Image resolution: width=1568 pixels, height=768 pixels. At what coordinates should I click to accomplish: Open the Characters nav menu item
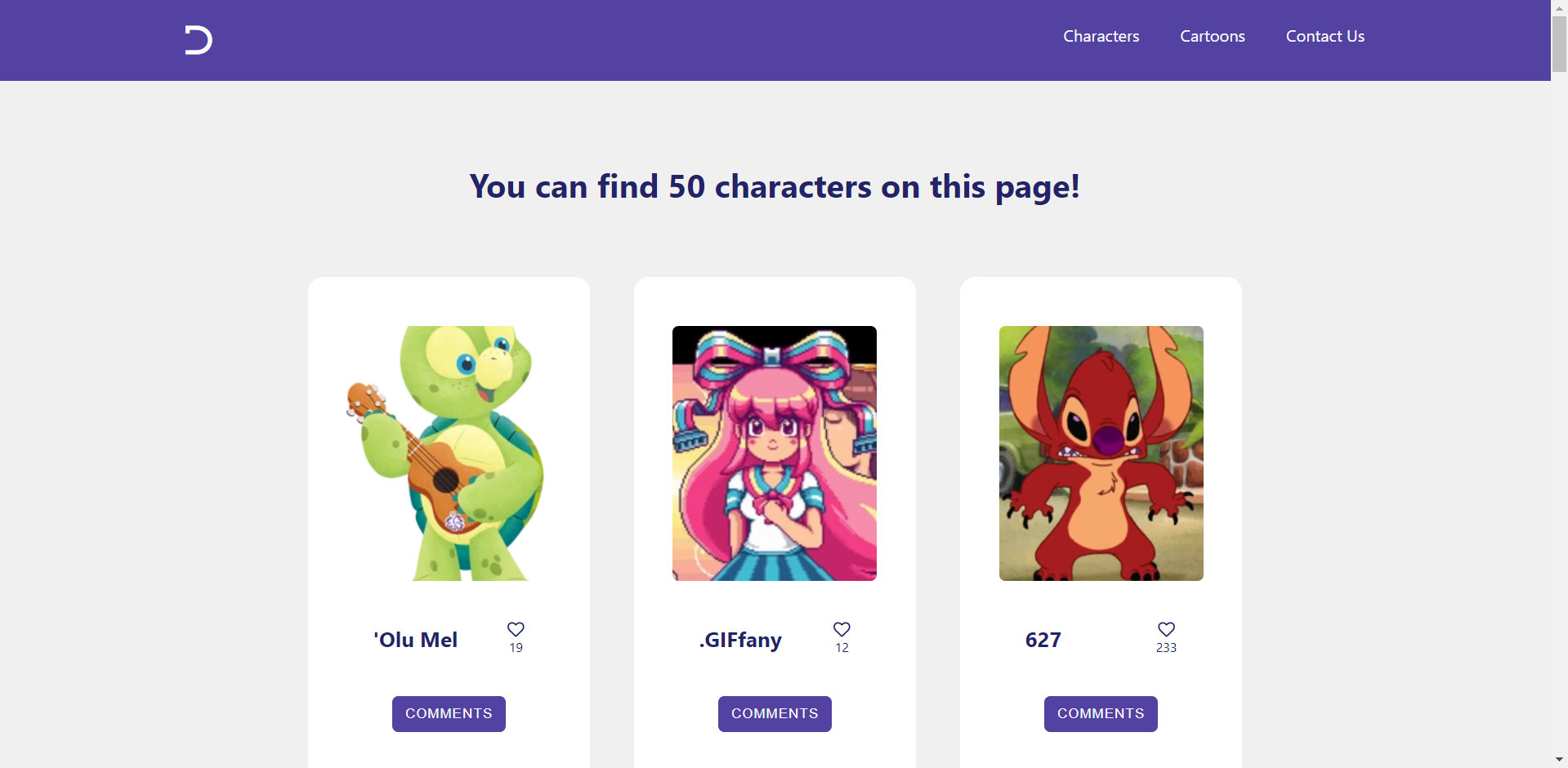click(1101, 37)
